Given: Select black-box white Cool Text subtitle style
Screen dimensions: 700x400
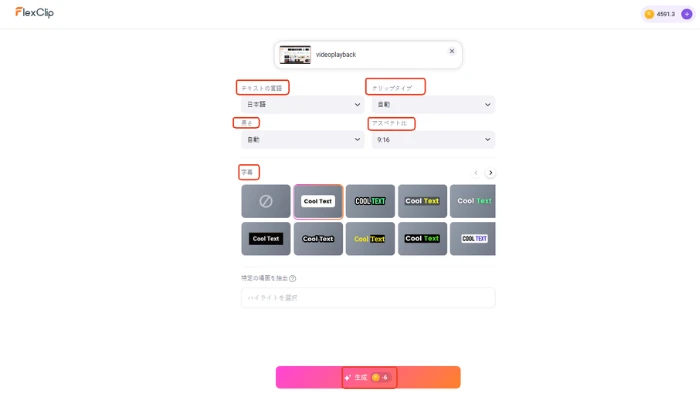Looking at the screenshot, I should pyautogui.click(x=266, y=239).
